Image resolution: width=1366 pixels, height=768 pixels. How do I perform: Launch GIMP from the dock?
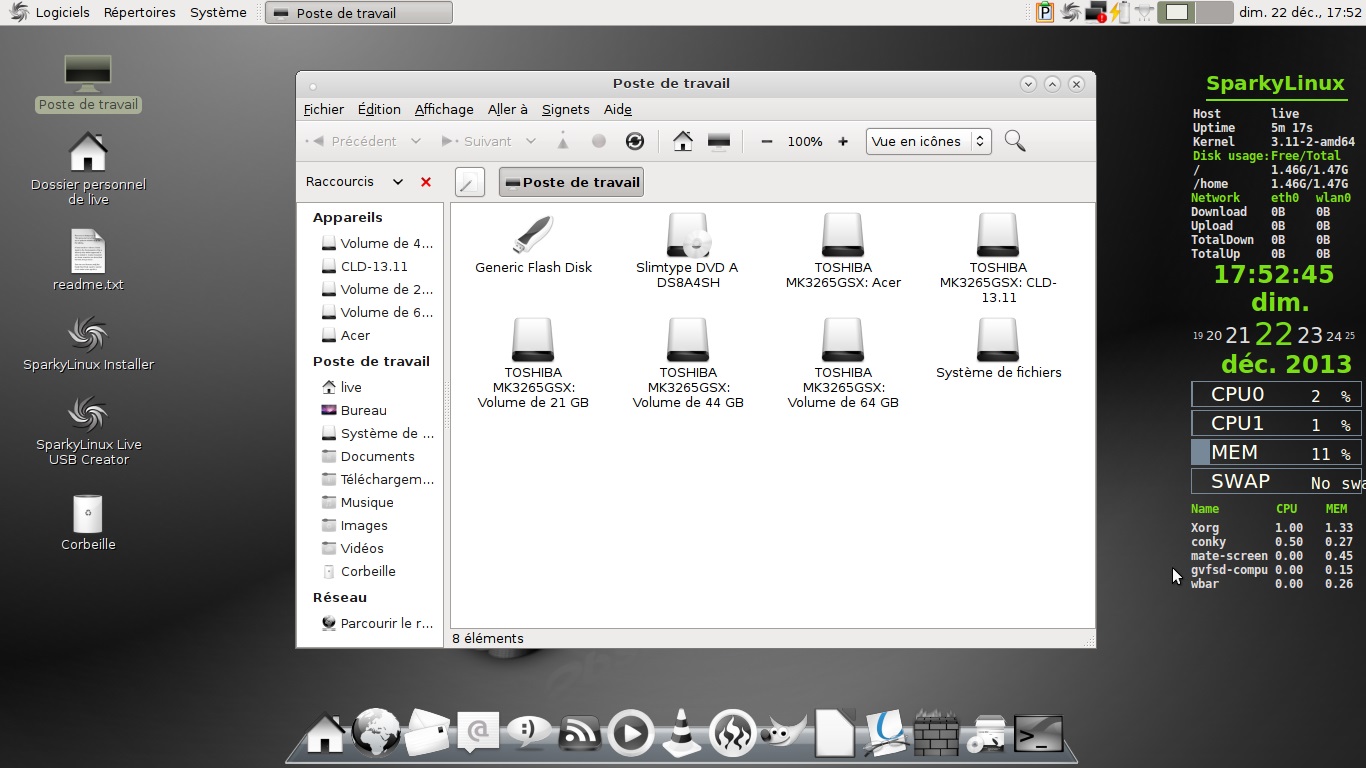pyautogui.click(x=785, y=734)
